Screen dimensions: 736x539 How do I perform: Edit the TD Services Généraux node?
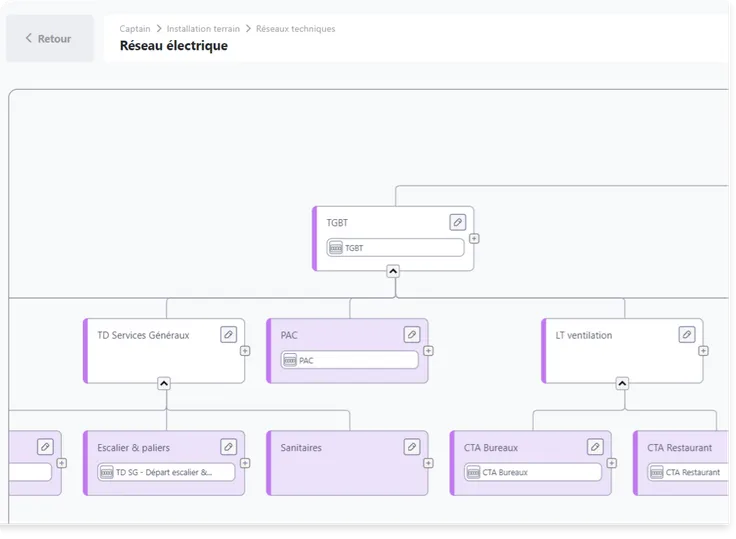(x=229, y=335)
